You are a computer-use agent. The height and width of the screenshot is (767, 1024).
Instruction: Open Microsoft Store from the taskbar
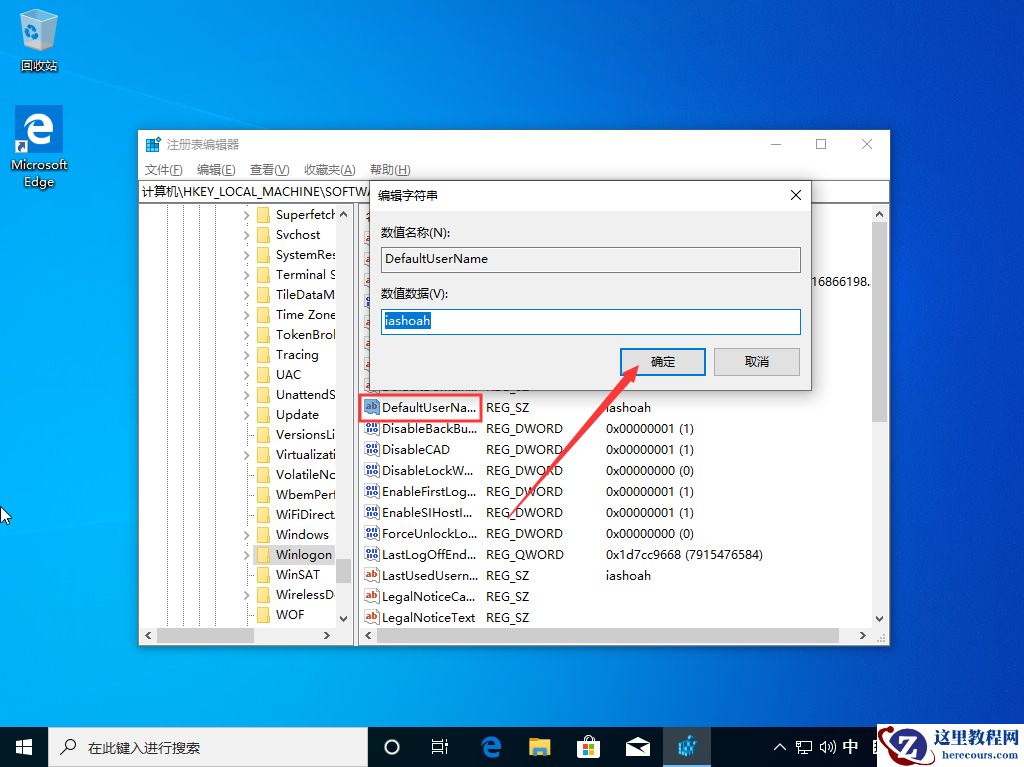(588, 746)
